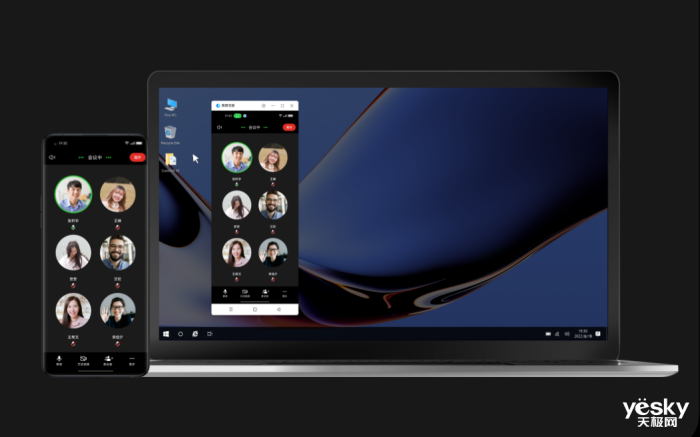
Task: Toggle the microphone mute on the phone
Action: (x=59, y=359)
